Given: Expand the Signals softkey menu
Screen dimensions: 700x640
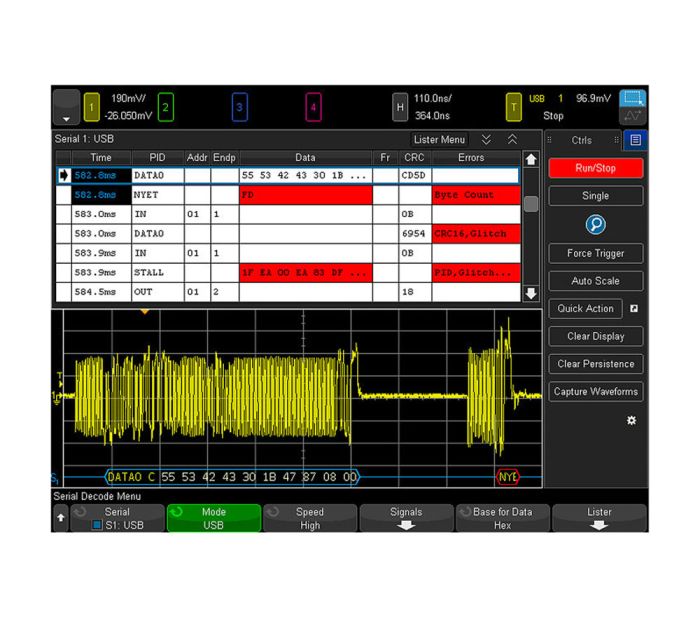Looking at the screenshot, I should tap(406, 518).
